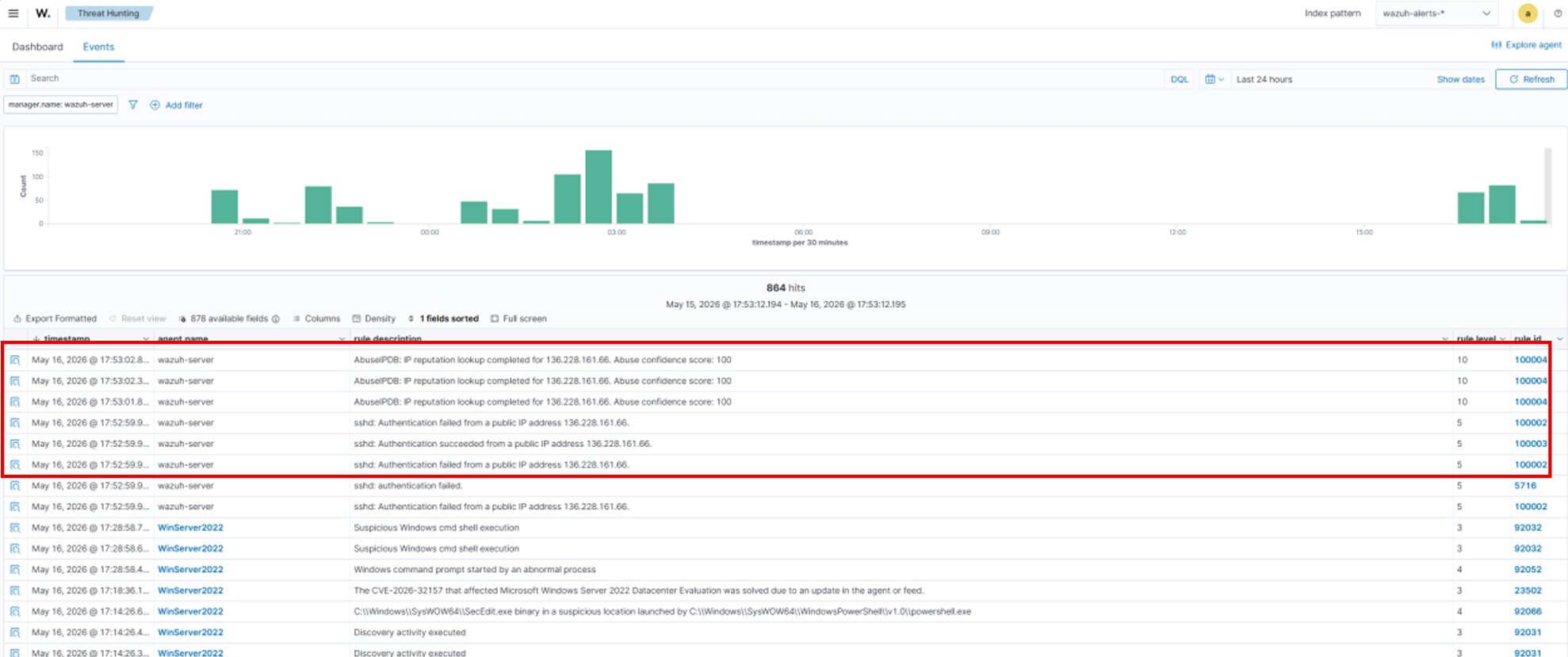Open the saved queries icon beside Search
This screenshot has height=657, width=1568.
coord(14,79)
